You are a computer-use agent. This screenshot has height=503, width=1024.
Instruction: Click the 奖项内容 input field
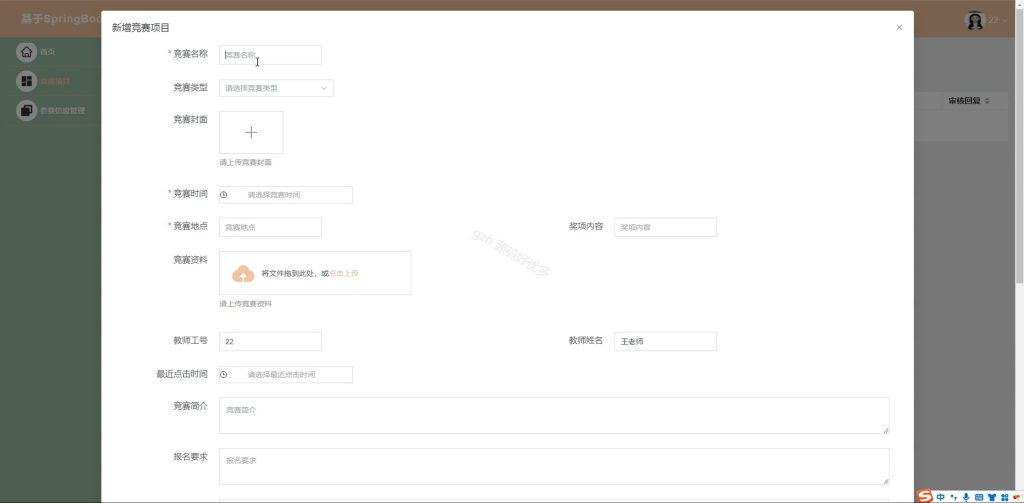tap(665, 227)
